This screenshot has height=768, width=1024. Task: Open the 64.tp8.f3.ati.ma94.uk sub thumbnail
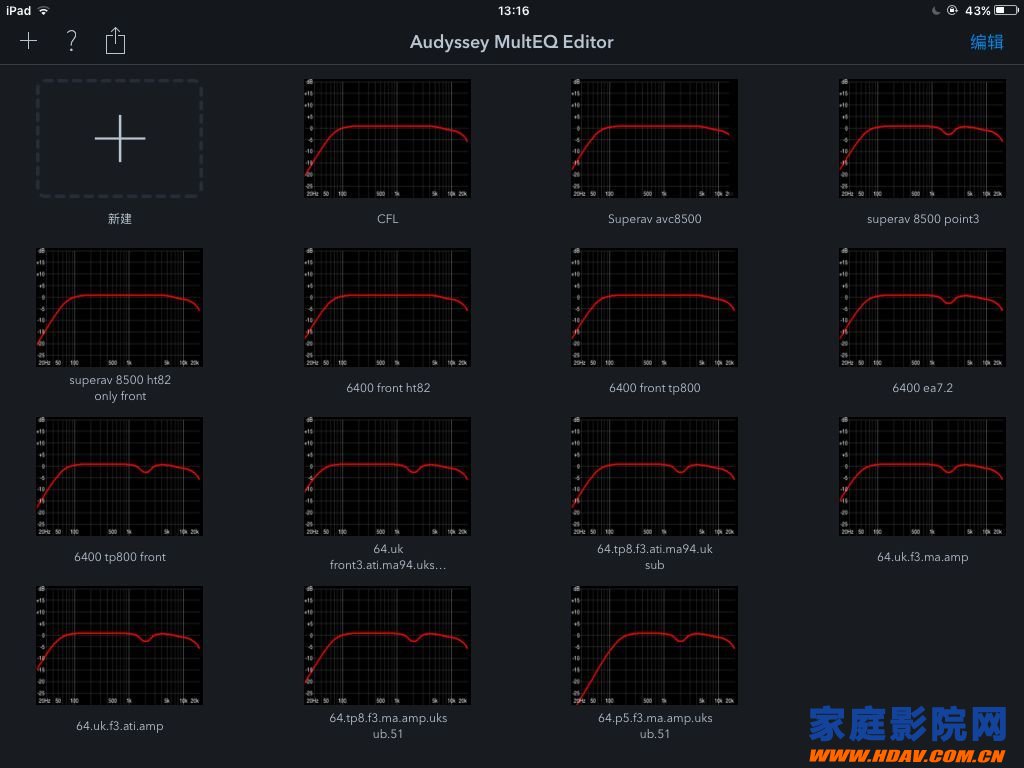[x=654, y=476]
